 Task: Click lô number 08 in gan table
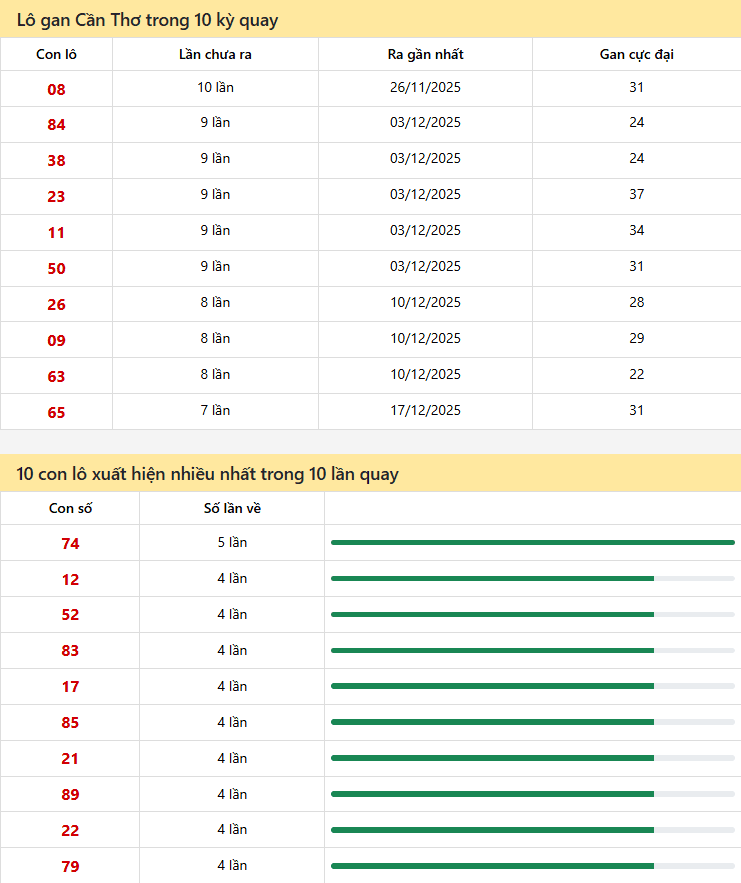(x=56, y=89)
